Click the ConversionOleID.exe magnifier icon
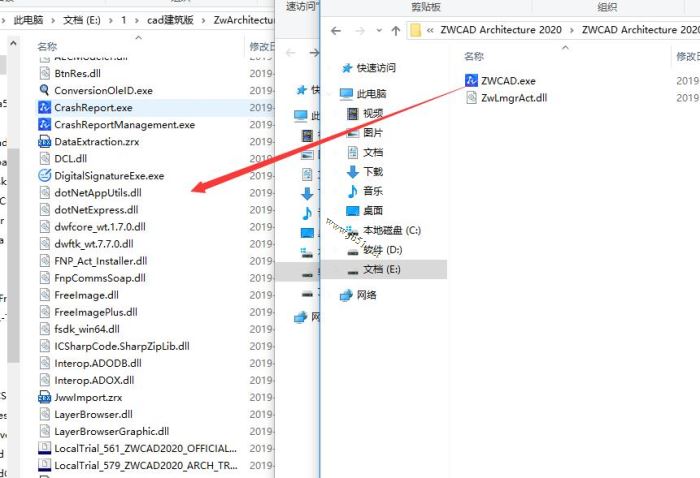Image resolution: width=700 pixels, height=478 pixels. [45, 90]
